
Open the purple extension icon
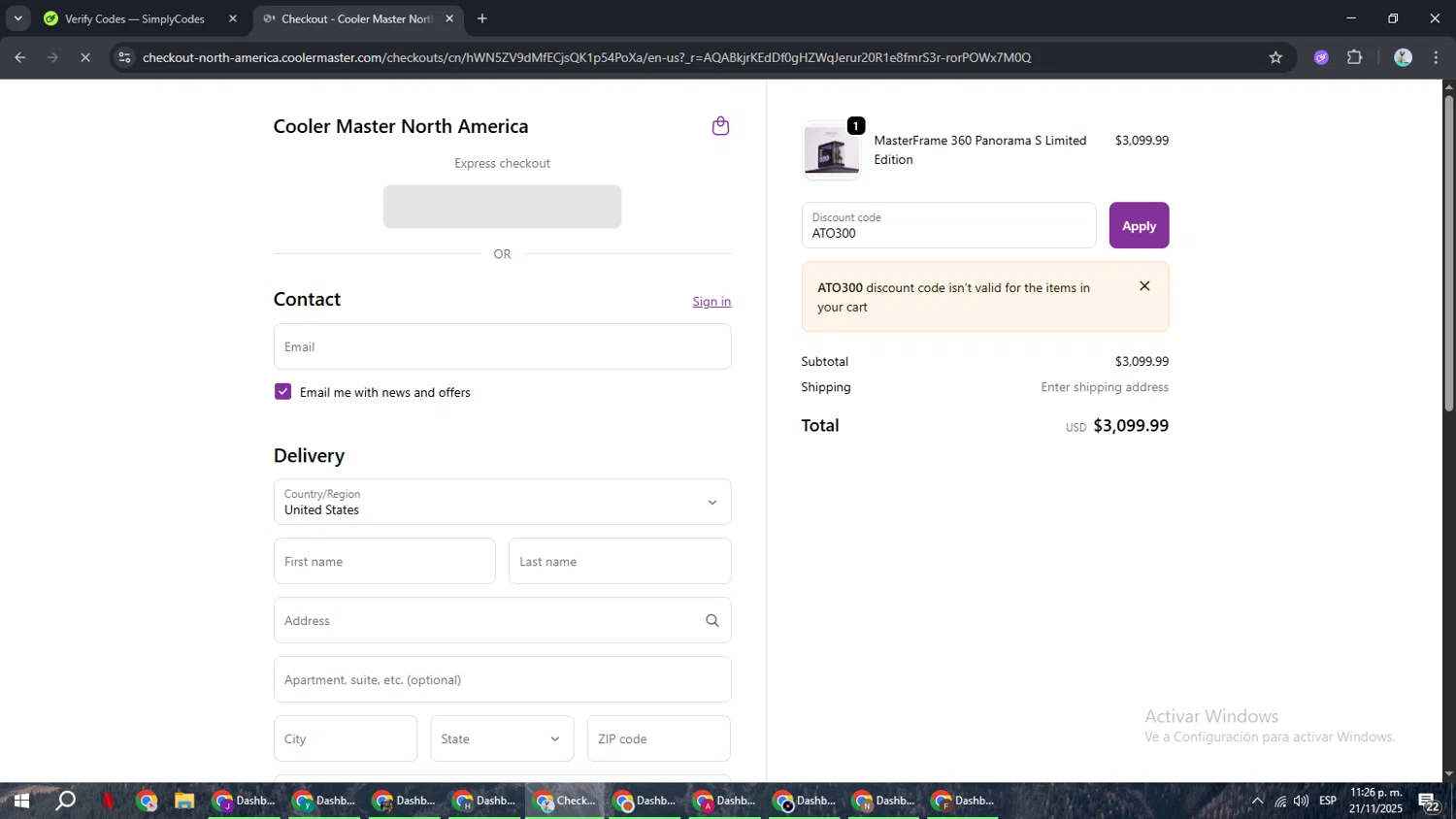[x=1321, y=57]
